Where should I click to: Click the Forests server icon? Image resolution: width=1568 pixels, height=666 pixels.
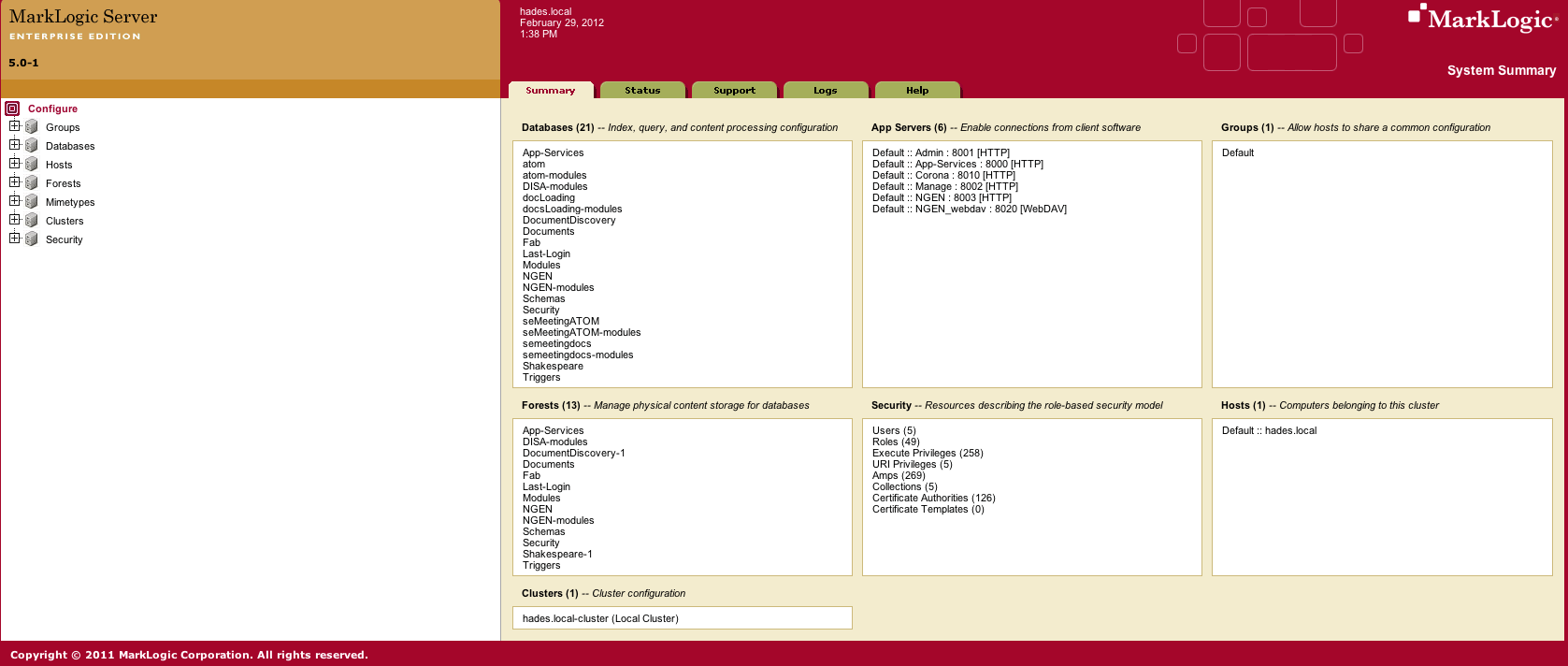pos(32,183)
